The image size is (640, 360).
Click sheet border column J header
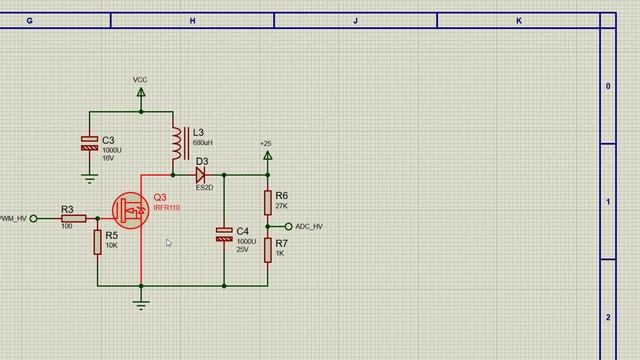click(x=356, y=20)
